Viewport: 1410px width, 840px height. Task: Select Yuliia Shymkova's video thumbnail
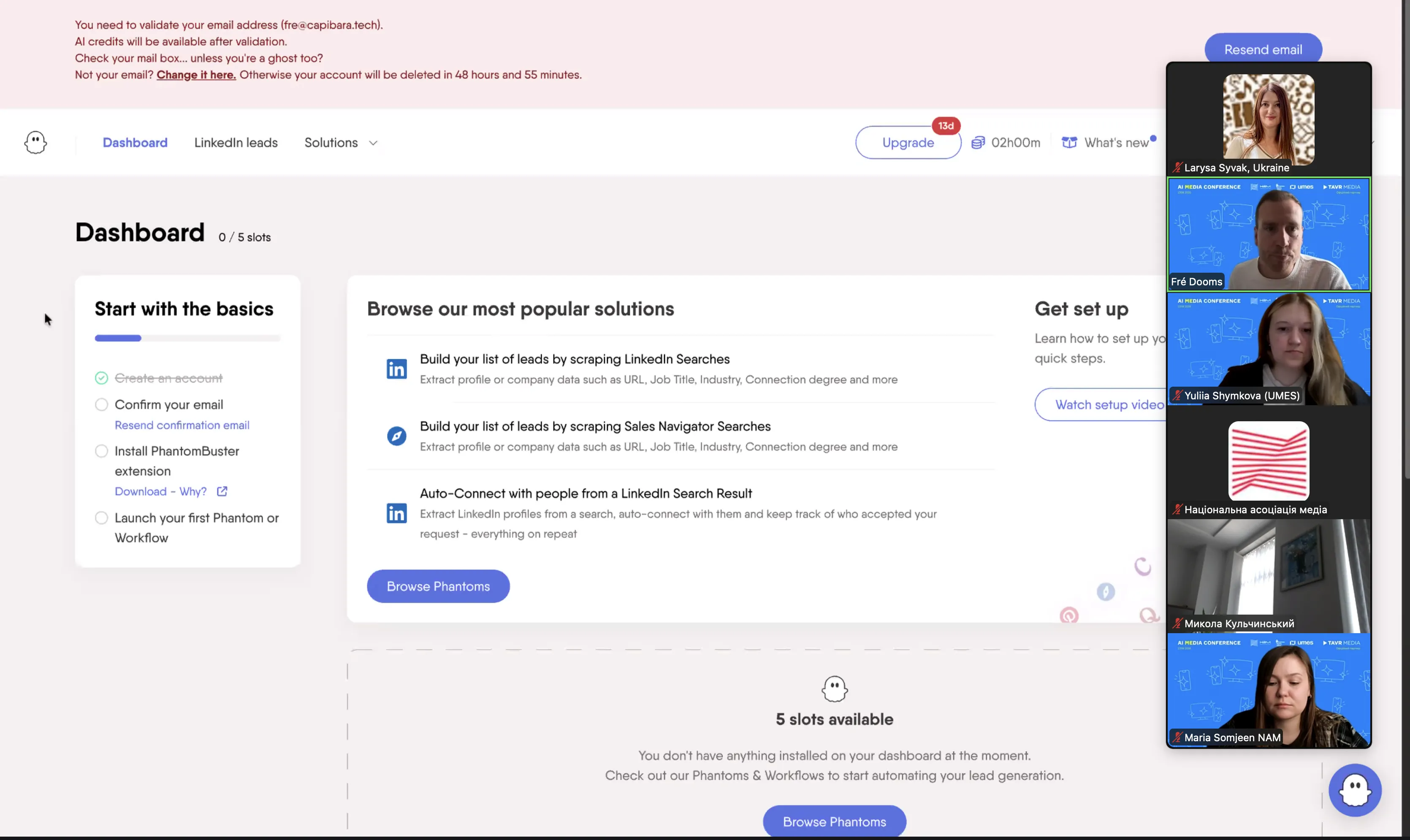click(1269, 349)
